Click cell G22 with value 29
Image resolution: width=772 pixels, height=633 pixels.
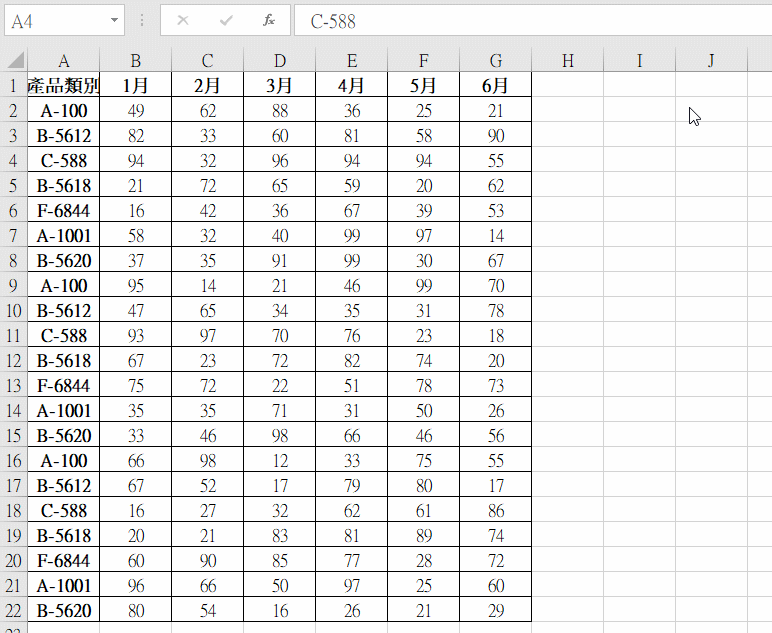pos(496,610)
